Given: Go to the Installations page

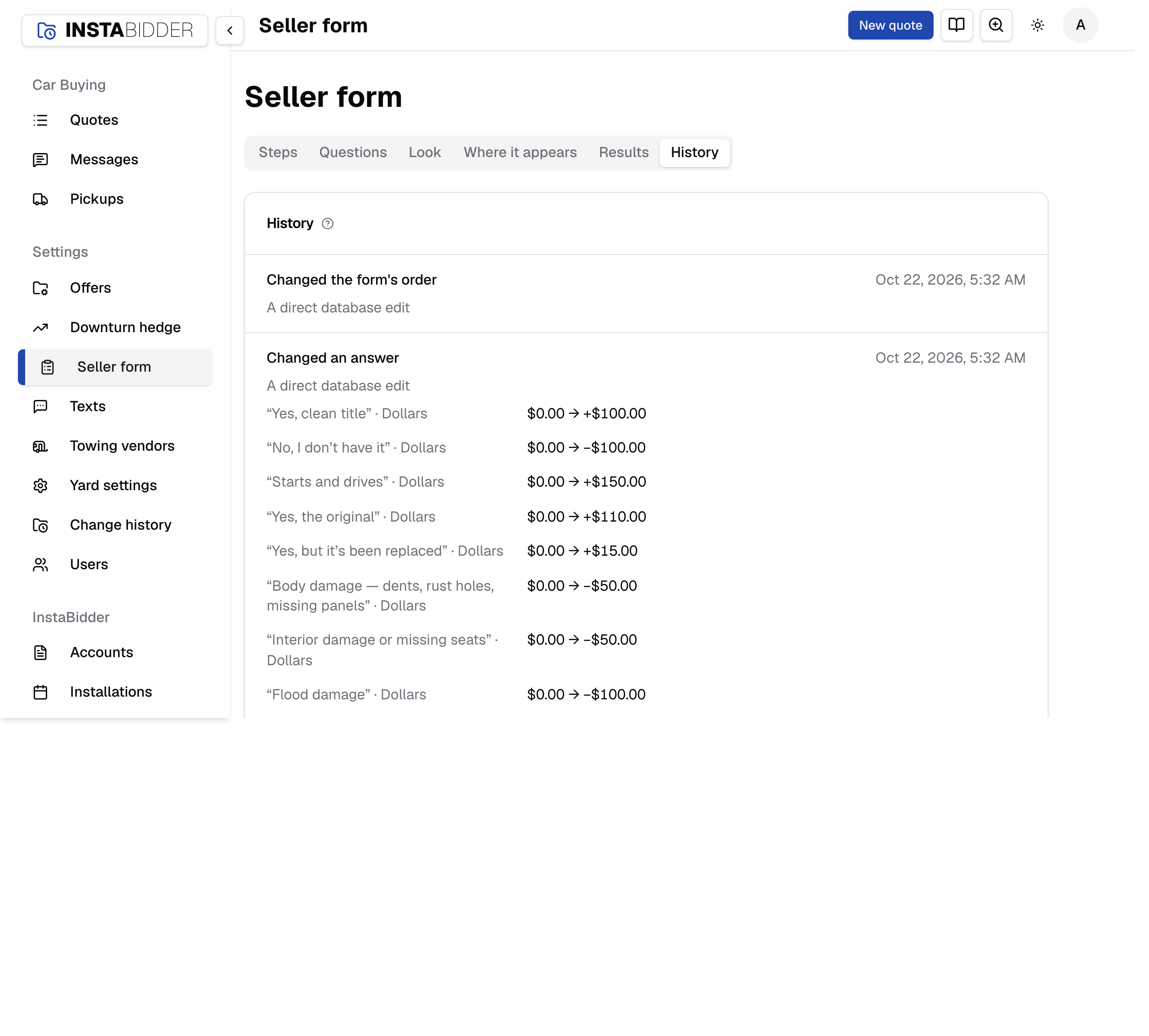Looking at the screenshot, I should tap(111, 692).
